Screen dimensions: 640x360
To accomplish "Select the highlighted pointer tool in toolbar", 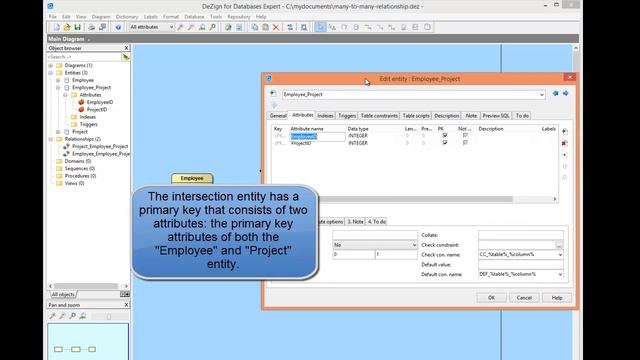I will (320, 27).
